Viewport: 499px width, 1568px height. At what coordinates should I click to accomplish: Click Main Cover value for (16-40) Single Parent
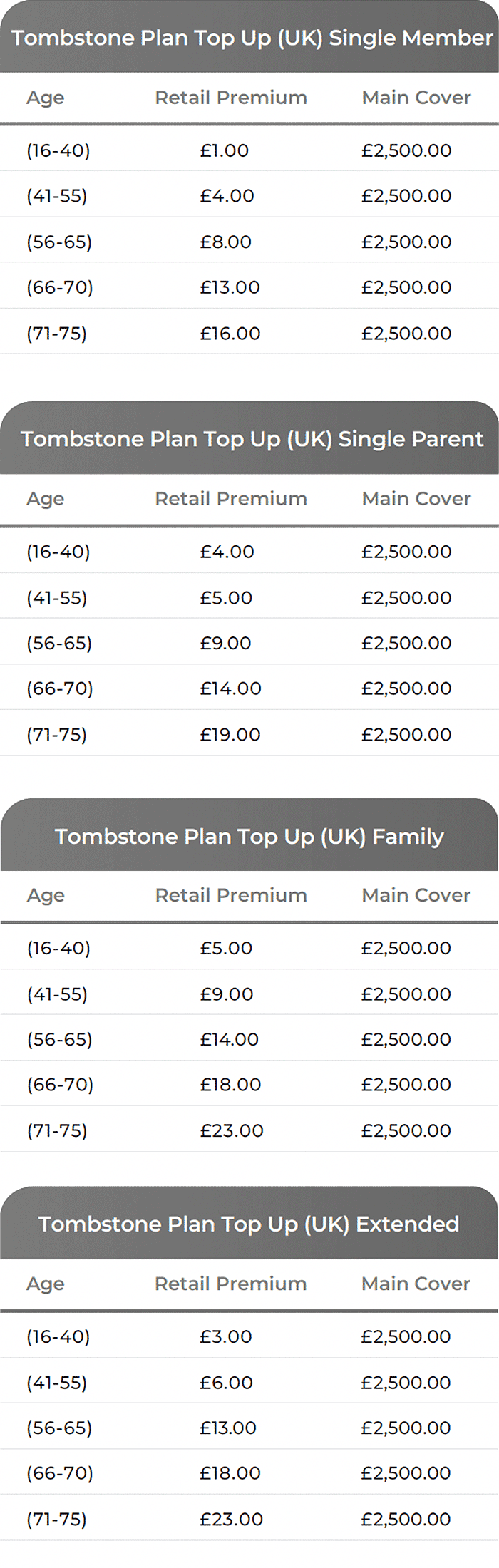pos(406,552)
